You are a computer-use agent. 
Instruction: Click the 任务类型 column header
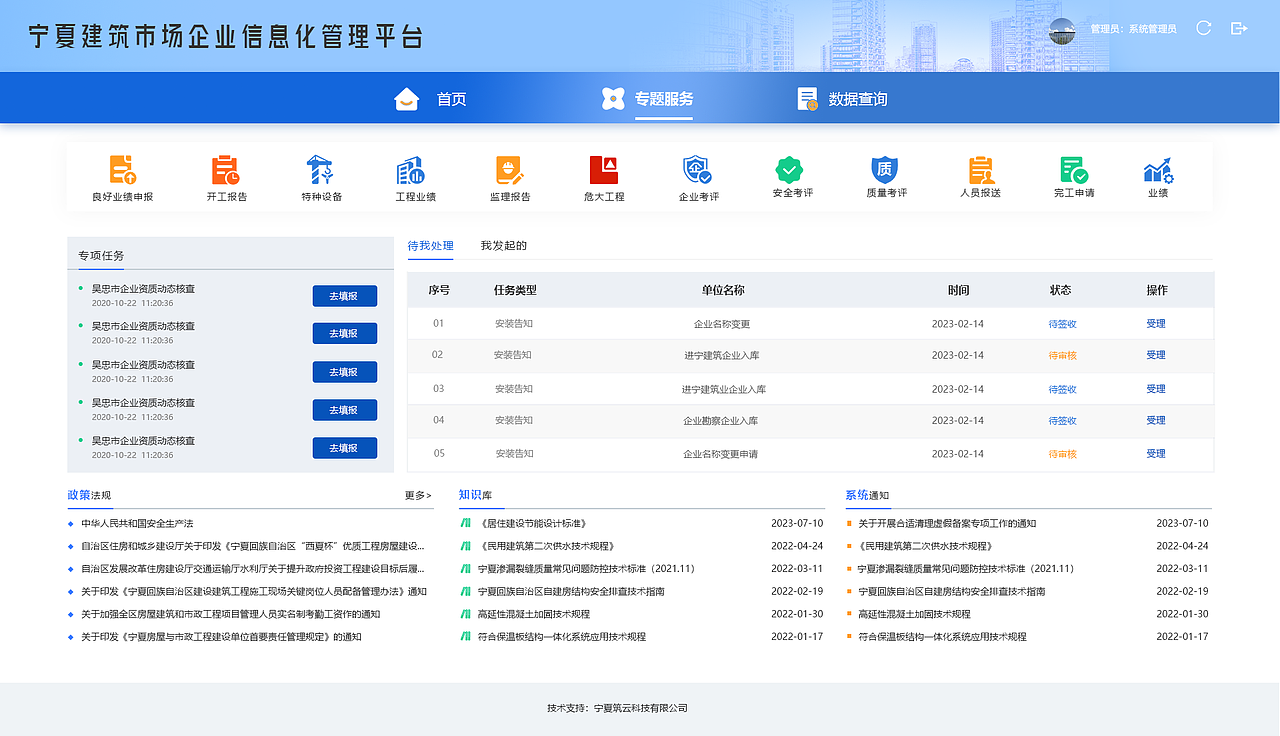(515, 290)
